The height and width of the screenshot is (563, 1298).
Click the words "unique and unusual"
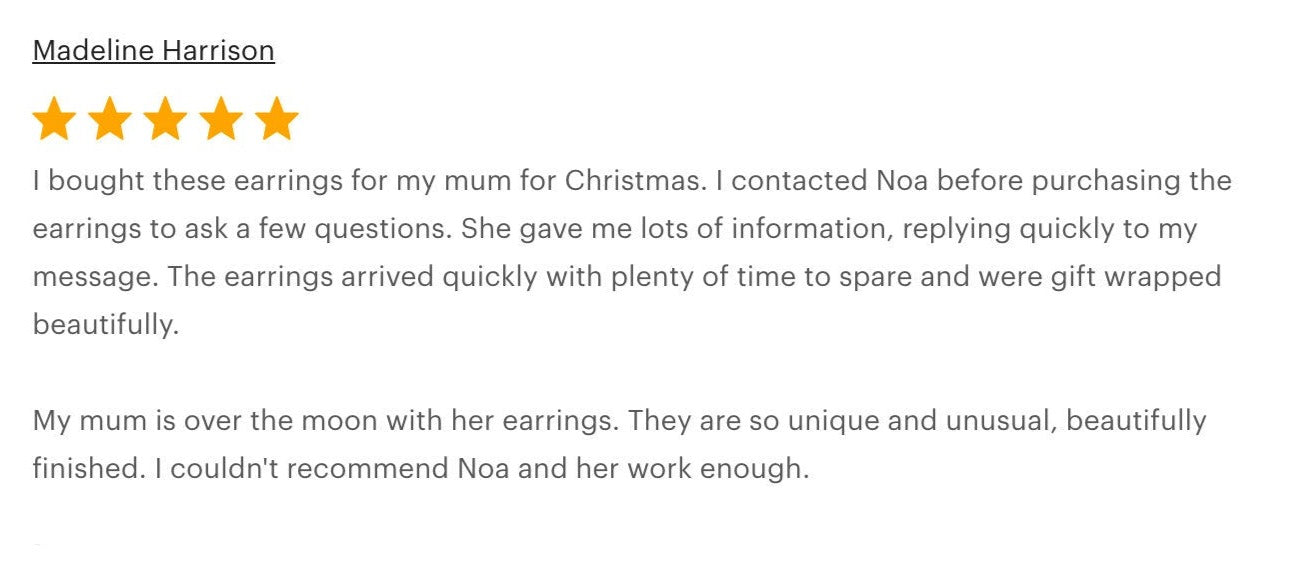920,420
